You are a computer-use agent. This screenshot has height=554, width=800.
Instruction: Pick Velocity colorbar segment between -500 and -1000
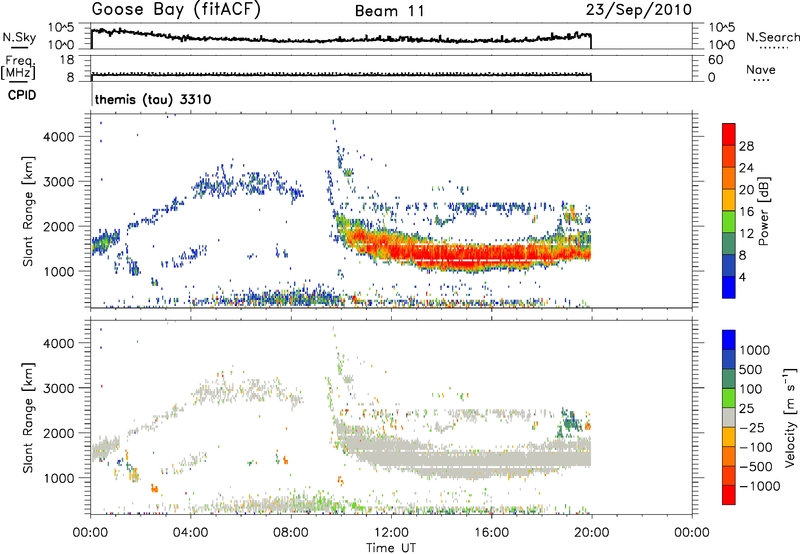click(x=729, y=475)
